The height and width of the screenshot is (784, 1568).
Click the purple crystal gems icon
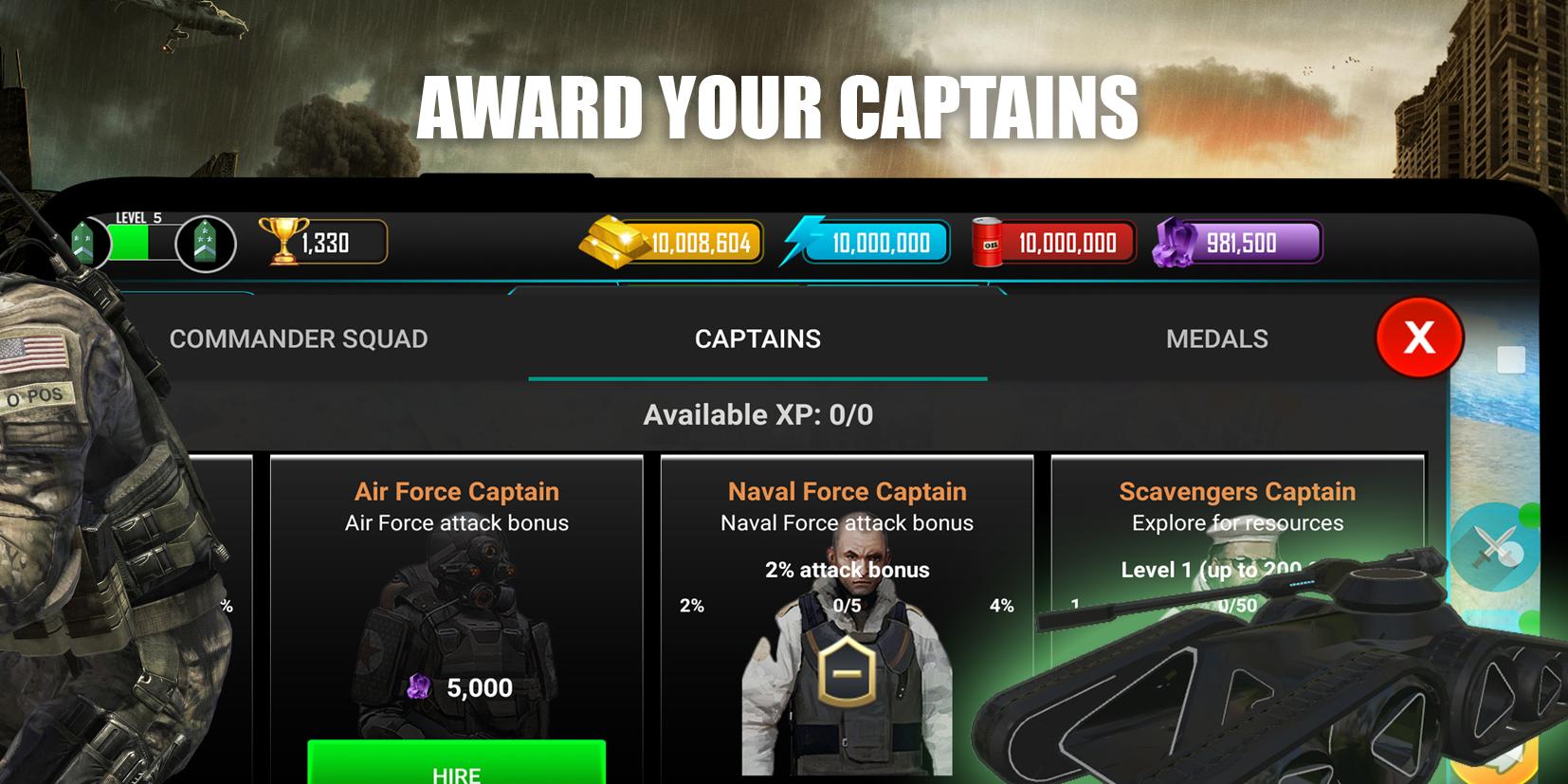pyautogui.click(x=1176, y=243)
